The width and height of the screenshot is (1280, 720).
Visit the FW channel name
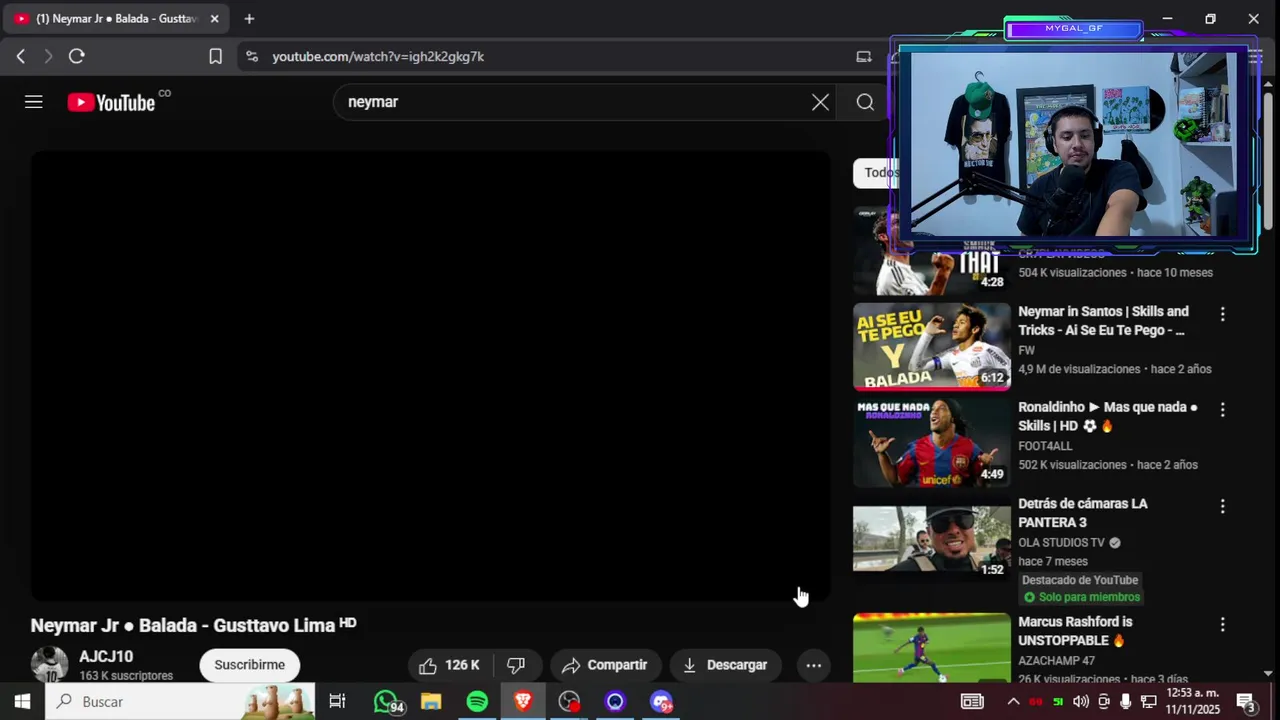1026,350
